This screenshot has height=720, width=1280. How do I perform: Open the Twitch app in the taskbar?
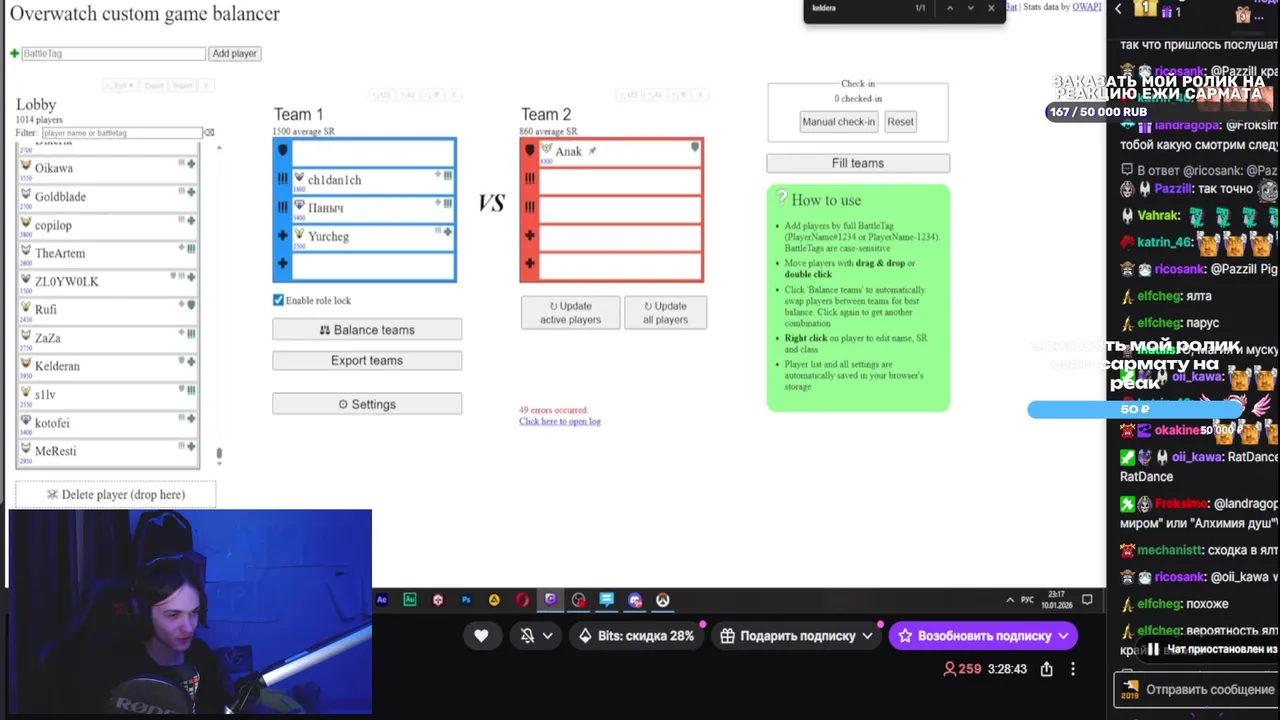[550, 600]
